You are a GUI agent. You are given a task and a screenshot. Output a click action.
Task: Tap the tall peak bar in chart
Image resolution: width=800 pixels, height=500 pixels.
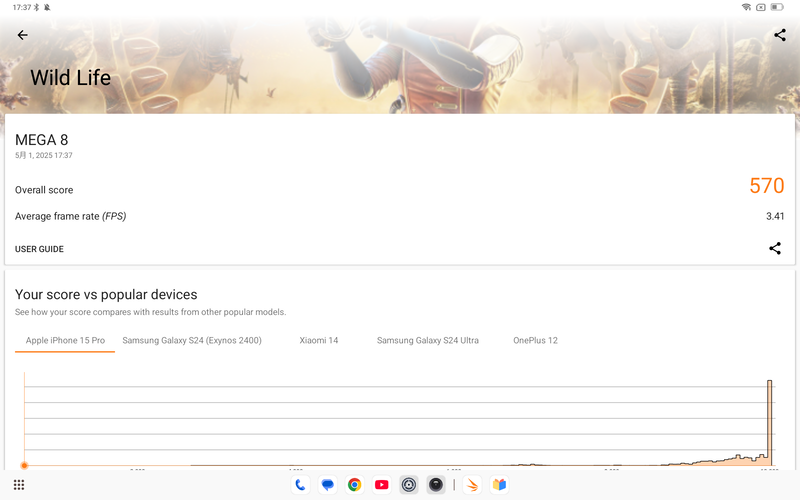click(769, 422)
